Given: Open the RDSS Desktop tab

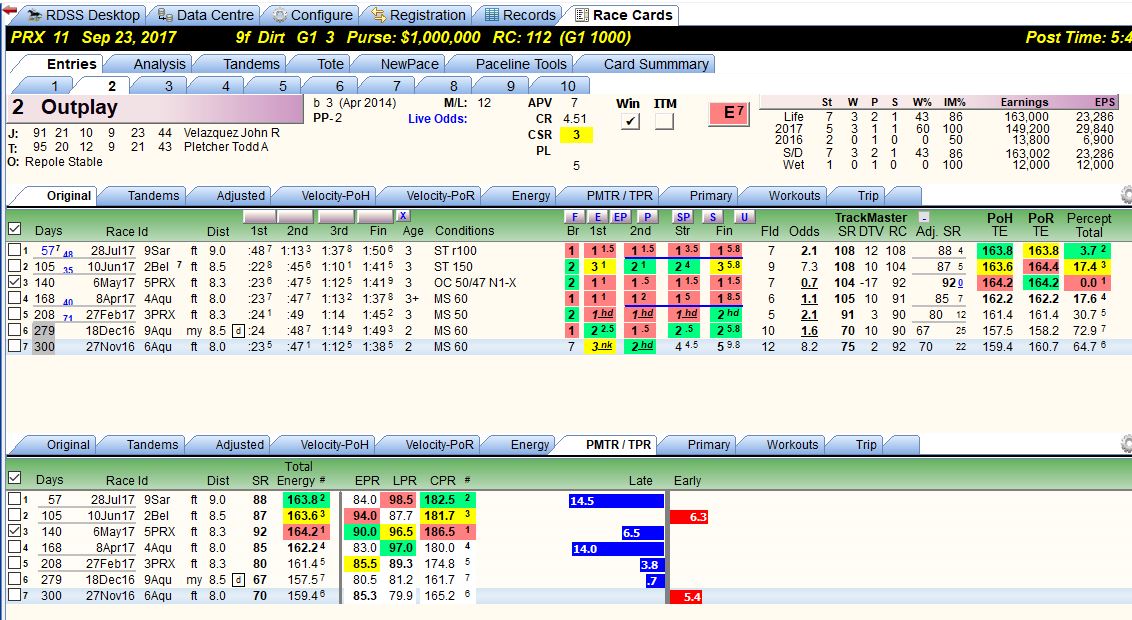Looking at the screenshot, I should [82, 15].
